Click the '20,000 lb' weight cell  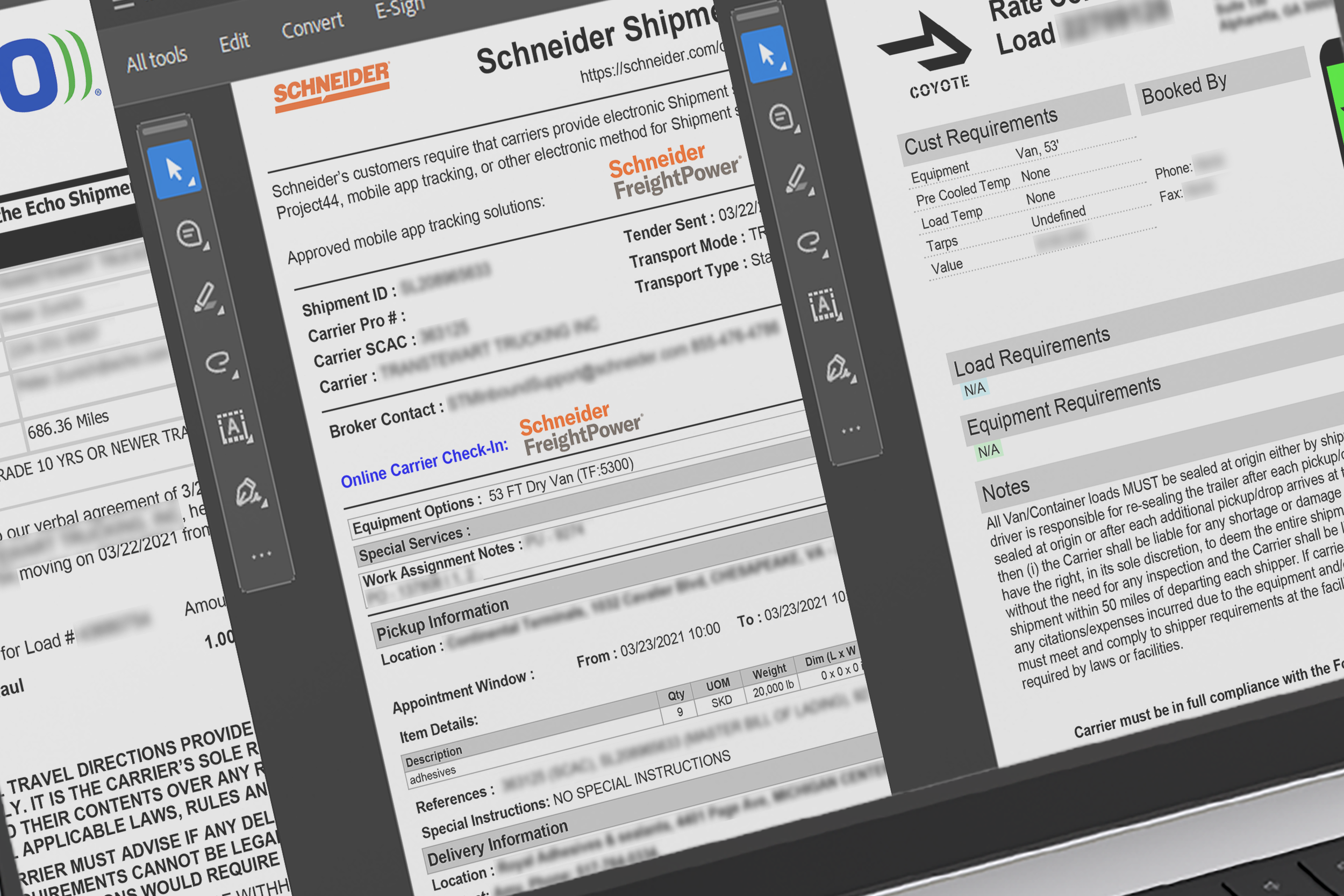coord(773,688)
